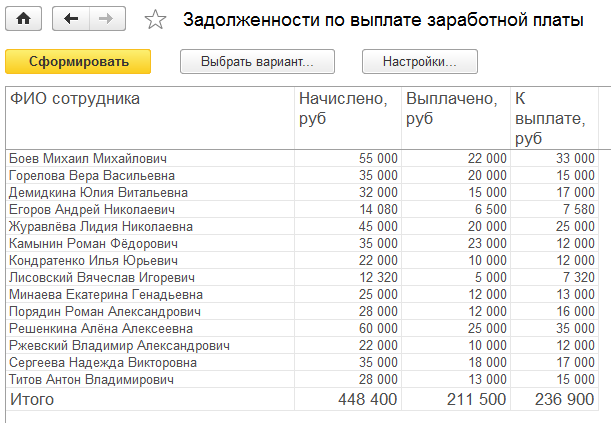Go to the home page icon
The image size is (611, 423).
click(23, 18)
